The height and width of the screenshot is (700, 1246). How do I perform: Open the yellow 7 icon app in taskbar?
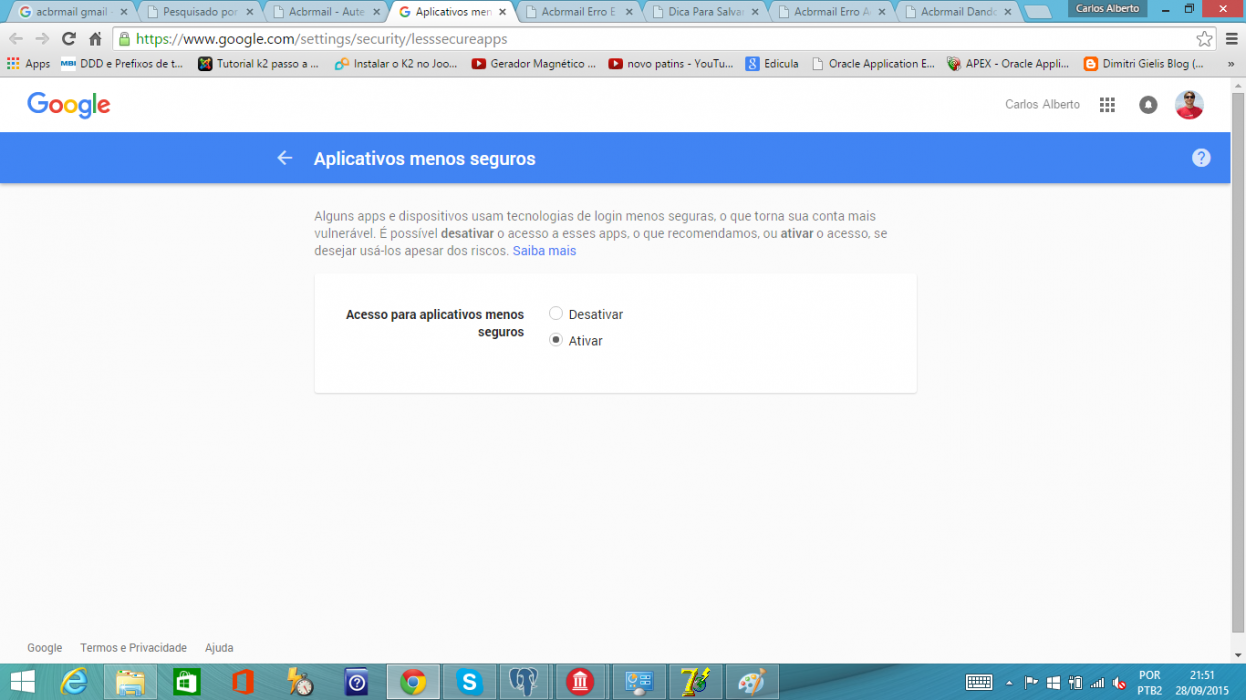pos(694,682)
